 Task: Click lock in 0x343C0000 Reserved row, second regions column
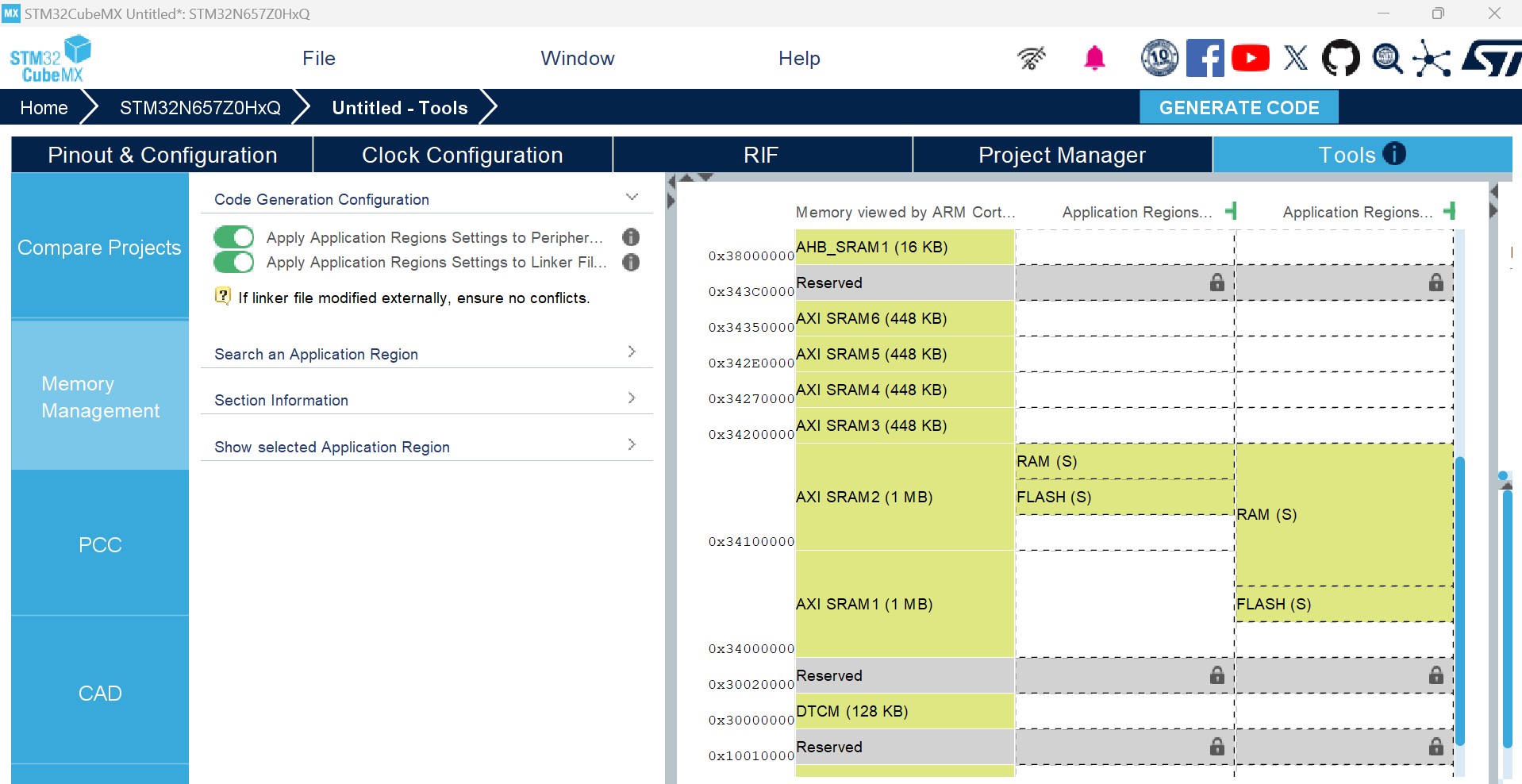[1436, 282]
